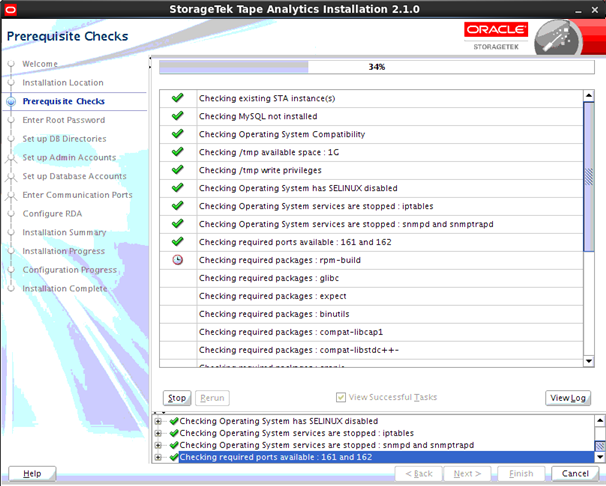Click checkmark for /tmp write privileges check

coord(177,170)
